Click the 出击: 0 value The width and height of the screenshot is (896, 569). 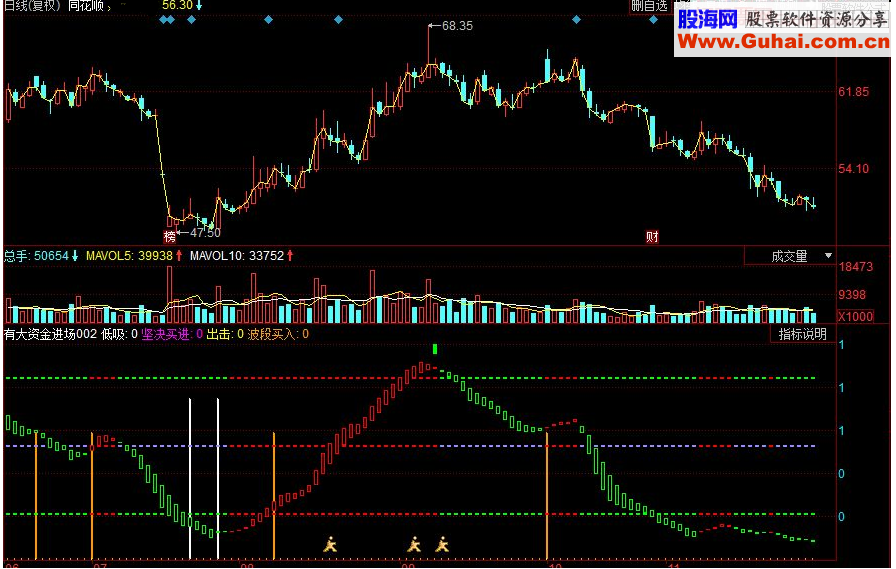225,334
